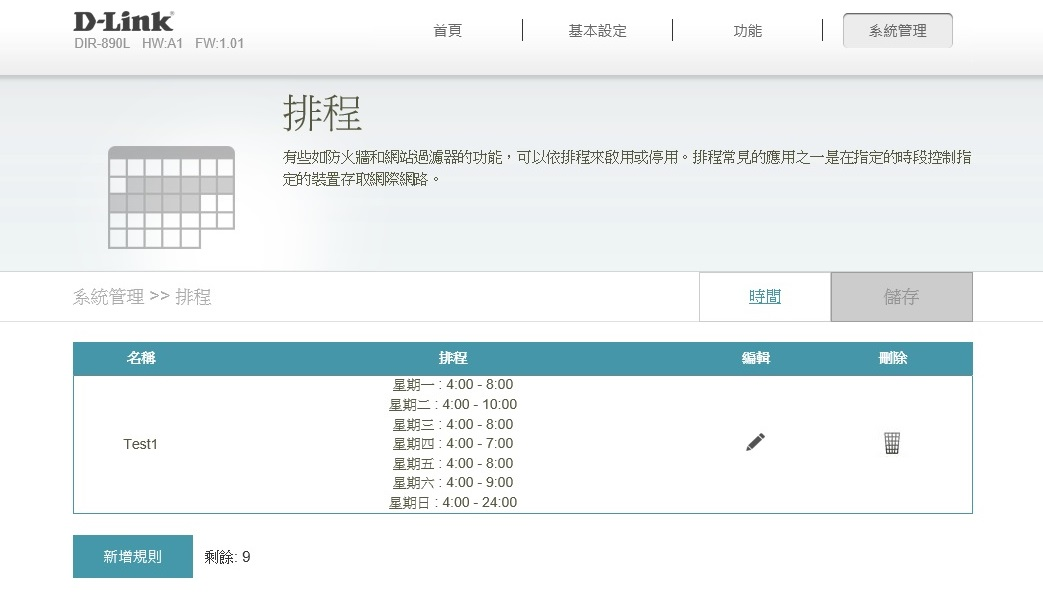The image size is (1043, 599).
Task: Click the 星期一 4:00 - 8:00 schedule entry
Action: click(x=452, y=385)
